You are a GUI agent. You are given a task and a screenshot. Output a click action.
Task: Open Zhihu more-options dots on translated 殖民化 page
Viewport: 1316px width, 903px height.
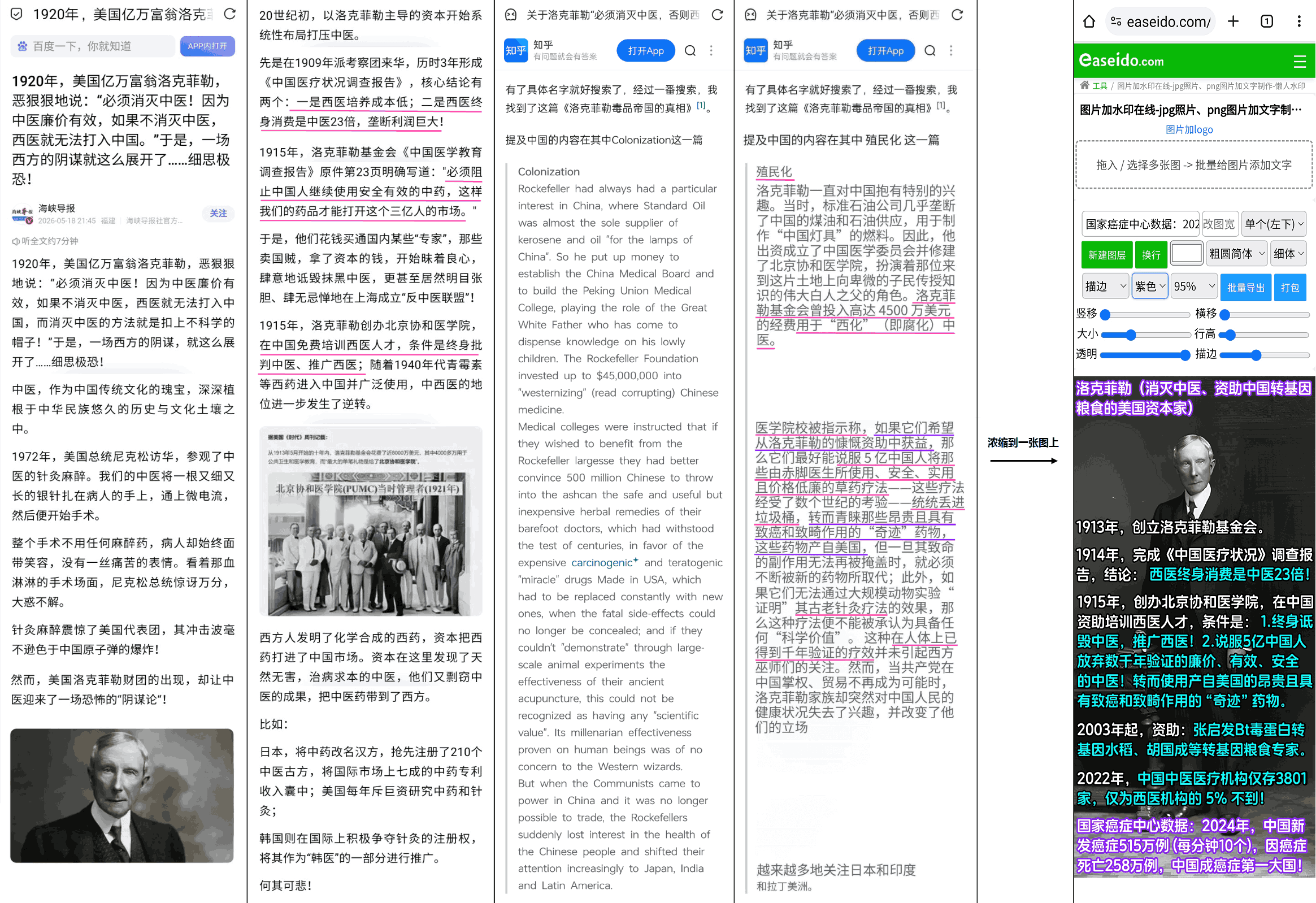[951, 50]
